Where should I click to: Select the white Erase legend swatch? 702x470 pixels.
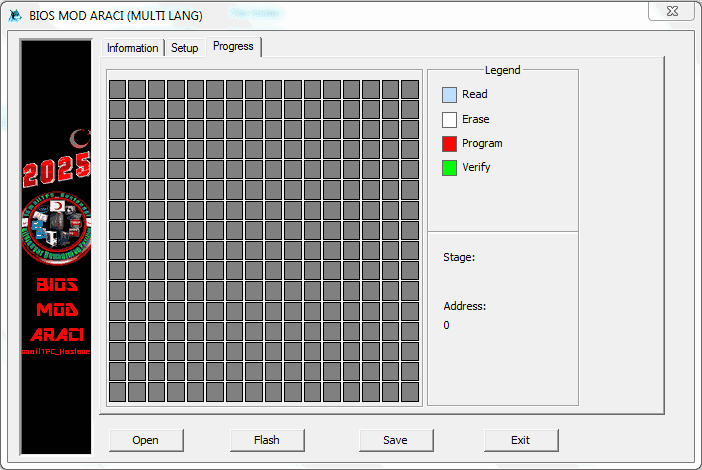(449, 119)
